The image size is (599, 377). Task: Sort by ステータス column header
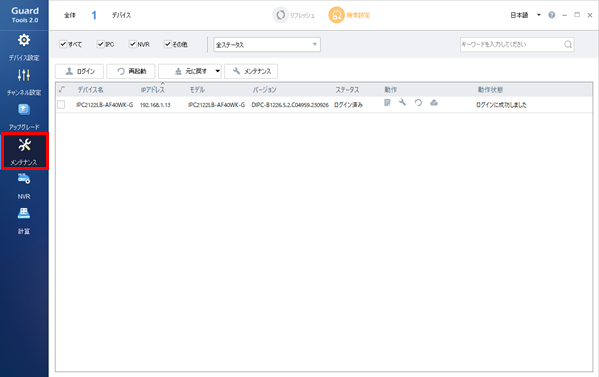pos(347,90)
